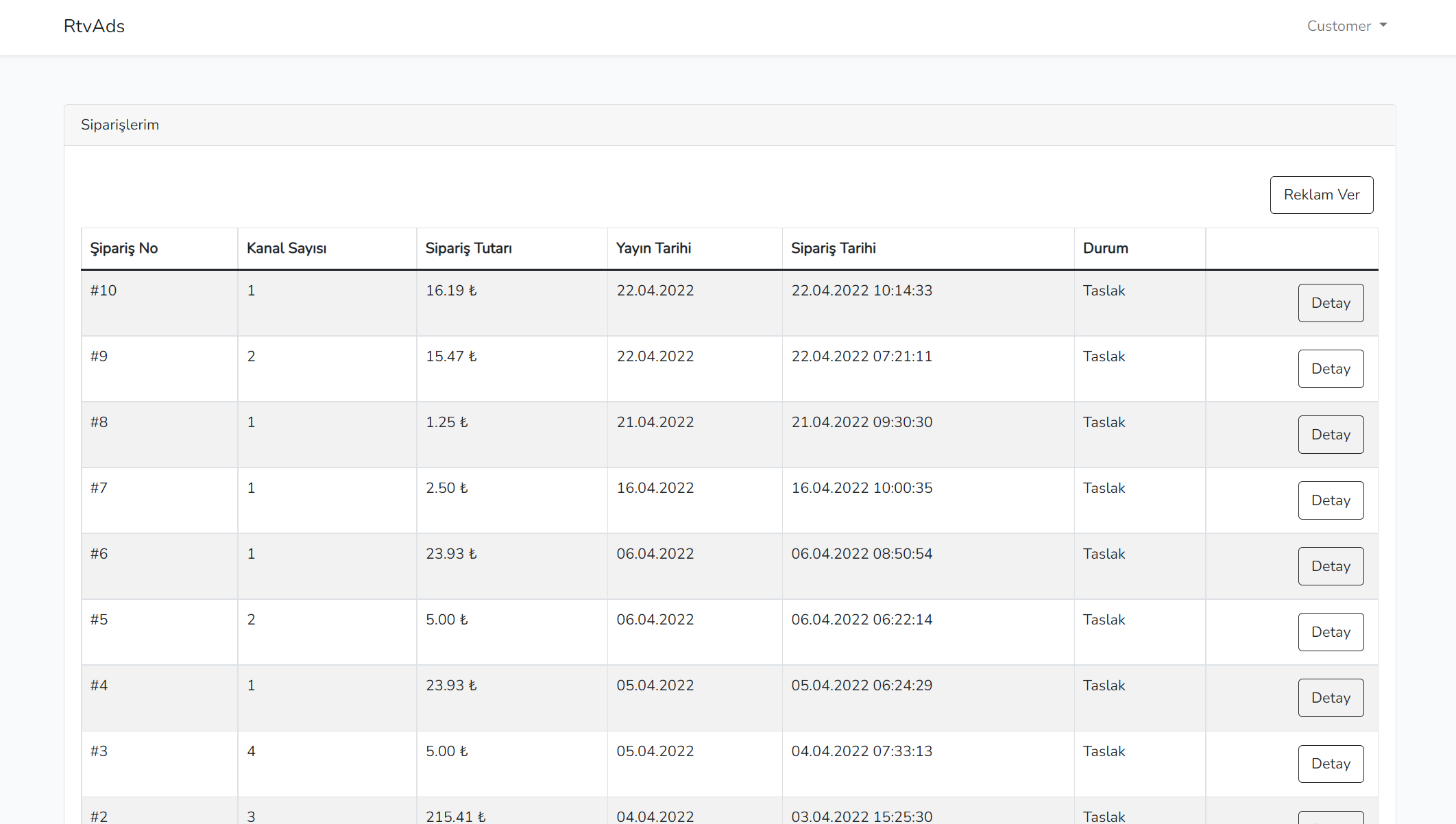Viewport: 1456px width, 824px height.
Task: Select the Siparişlerim card title
Action: 120,125
